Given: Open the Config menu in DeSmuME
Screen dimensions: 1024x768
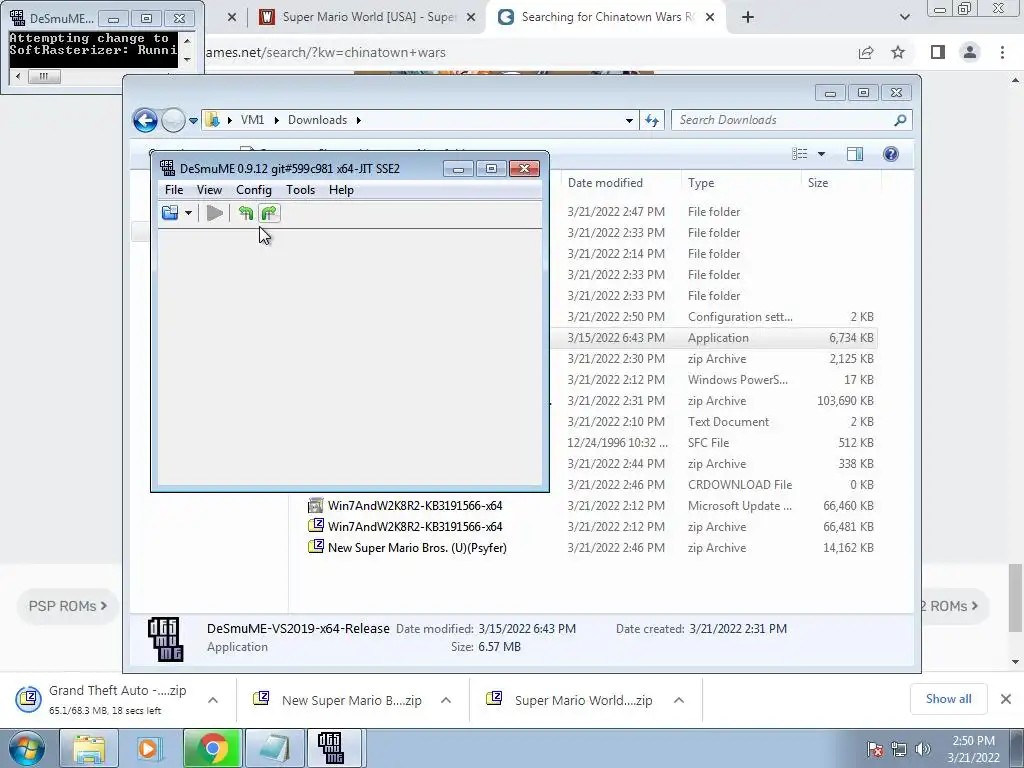Looking at the screenshot, I should click(253, 190).
